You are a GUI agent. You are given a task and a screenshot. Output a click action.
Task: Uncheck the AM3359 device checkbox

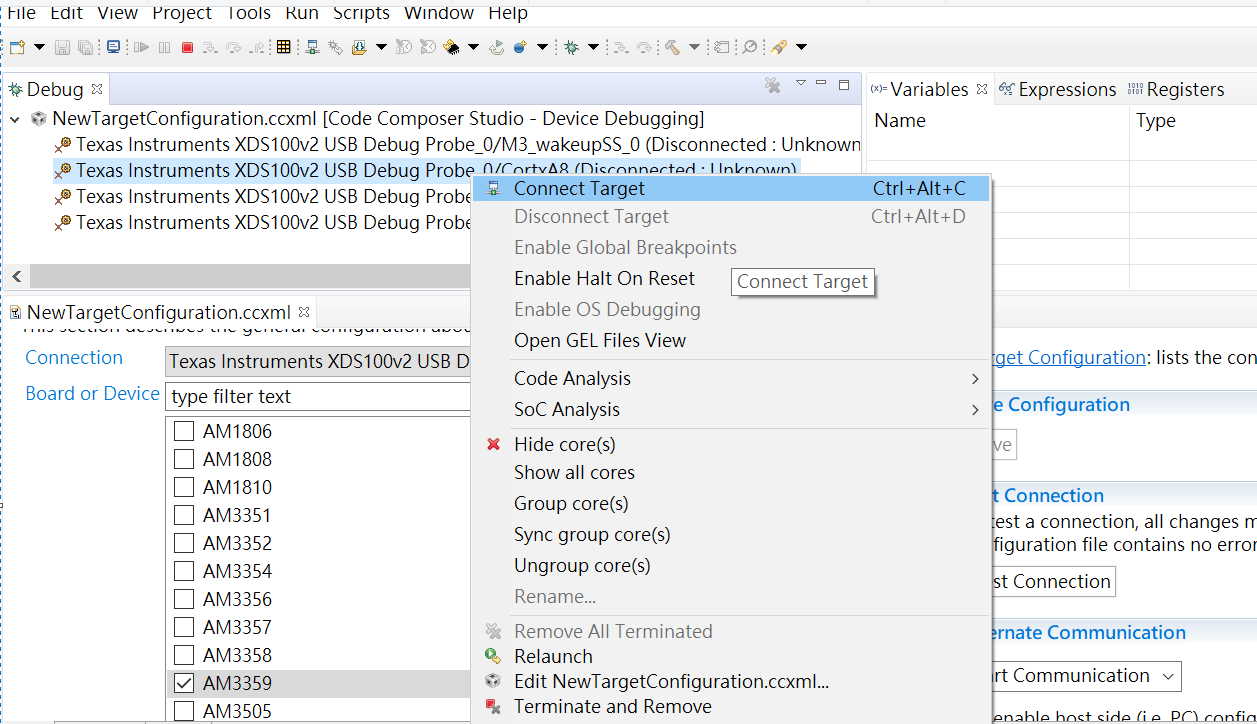tap(184, 683)
